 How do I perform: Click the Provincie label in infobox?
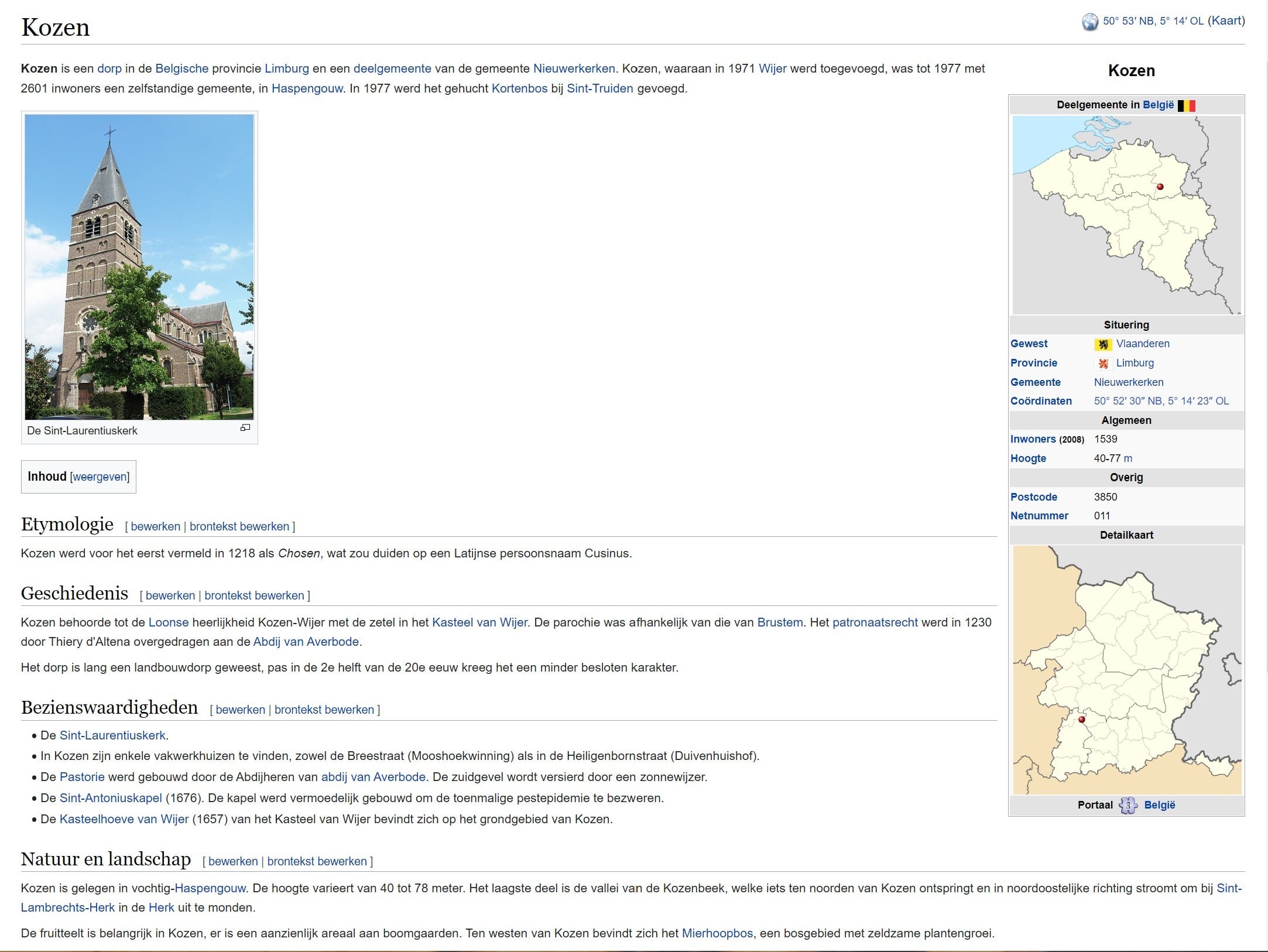1033,363
